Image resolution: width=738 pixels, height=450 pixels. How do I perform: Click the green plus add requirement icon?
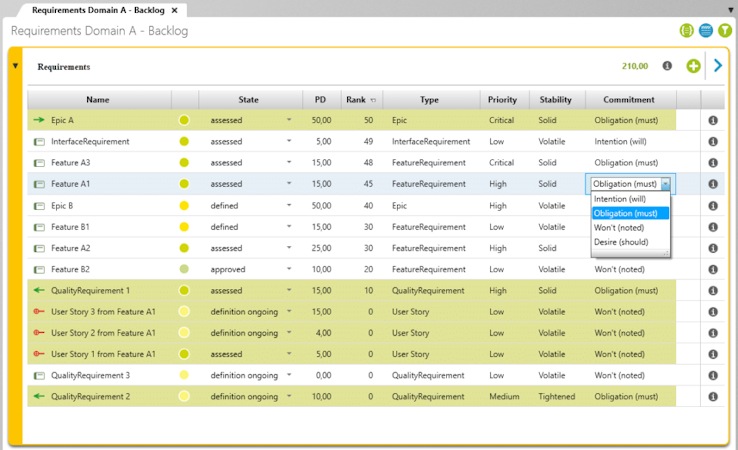click(x=693, y=66)
